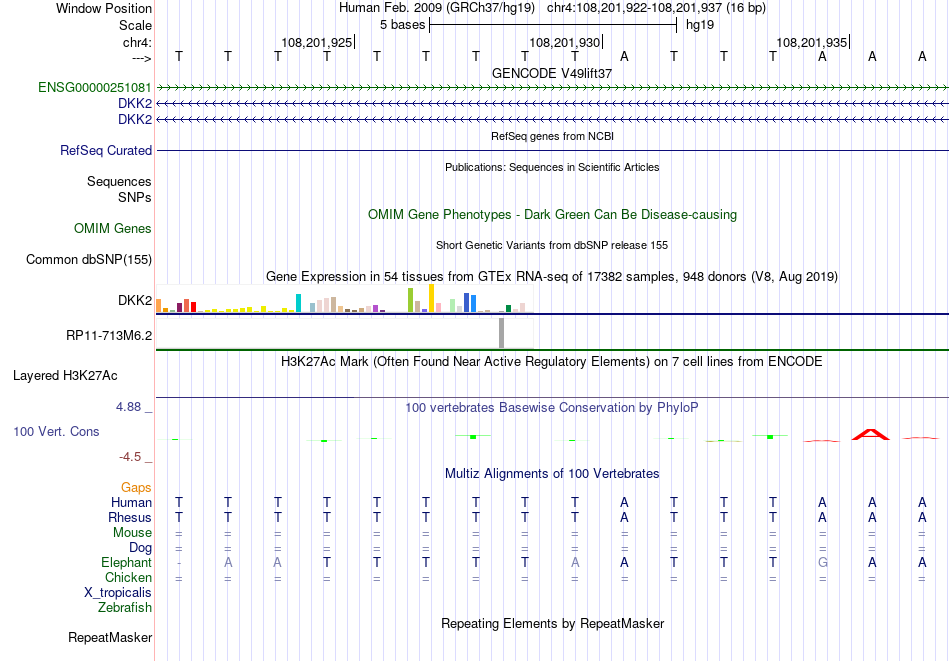Screen dimensions: 950x661
Task: Click the ---> sequence direction label
Action: [x=142, y=58]
